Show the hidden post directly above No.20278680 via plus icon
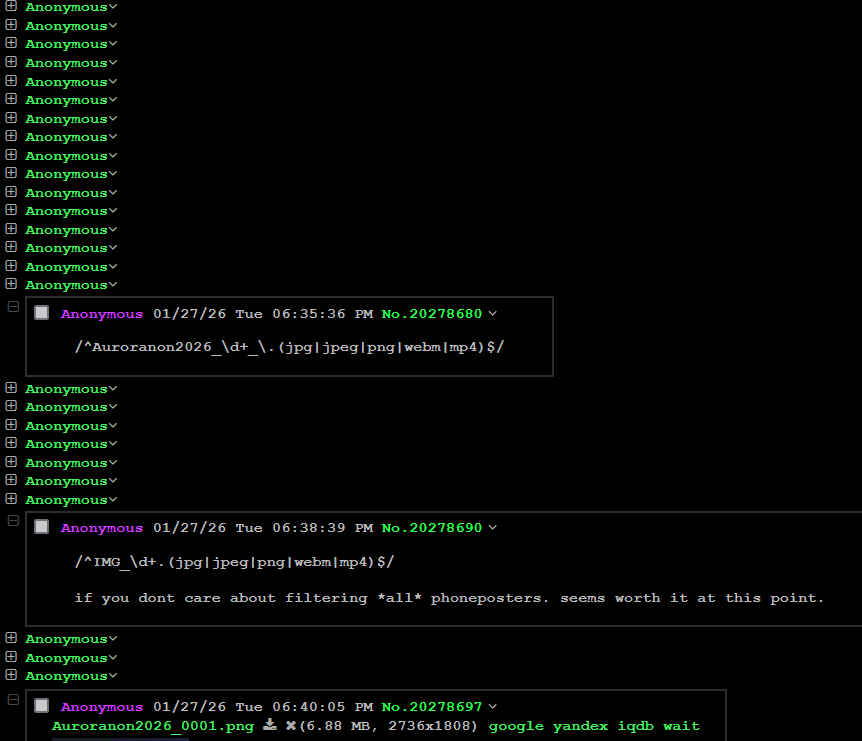Viewport: 862px width, 741px height. pyautogui.click(x=11, y=284)
